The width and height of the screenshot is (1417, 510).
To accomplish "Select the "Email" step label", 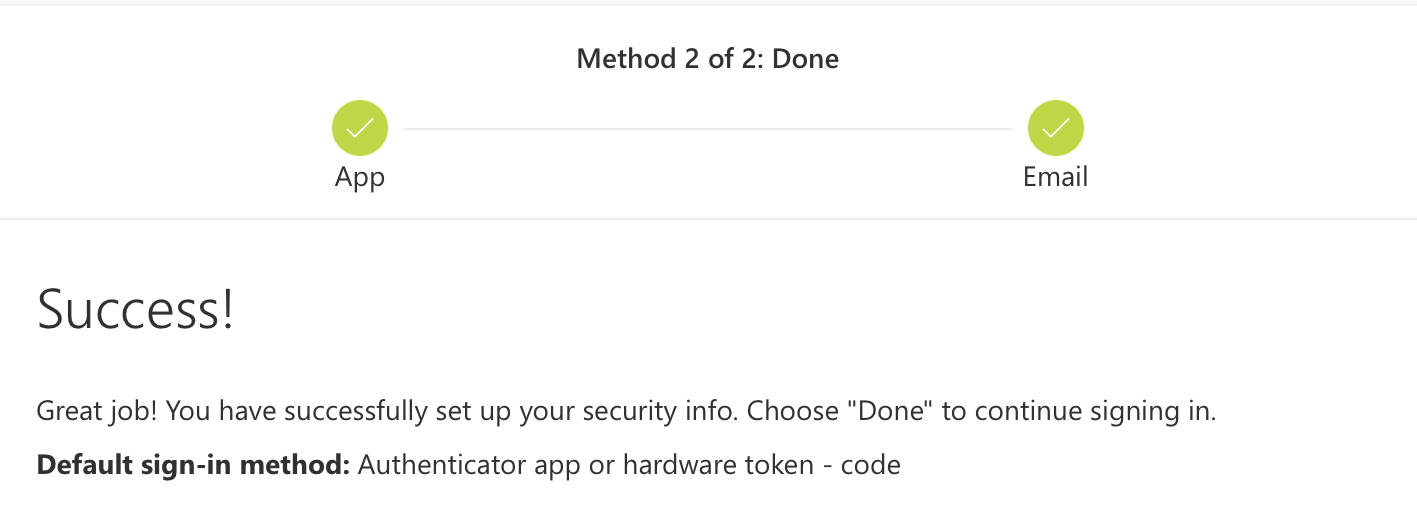I will click(1055, 177).
